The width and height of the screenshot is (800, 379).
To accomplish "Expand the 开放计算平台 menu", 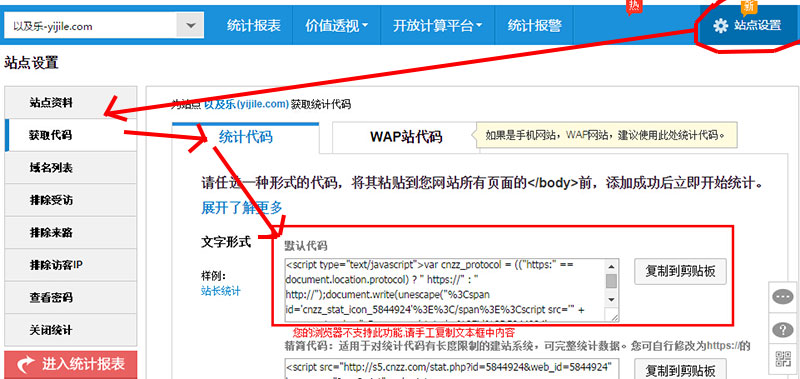I will tap(438, 26).
